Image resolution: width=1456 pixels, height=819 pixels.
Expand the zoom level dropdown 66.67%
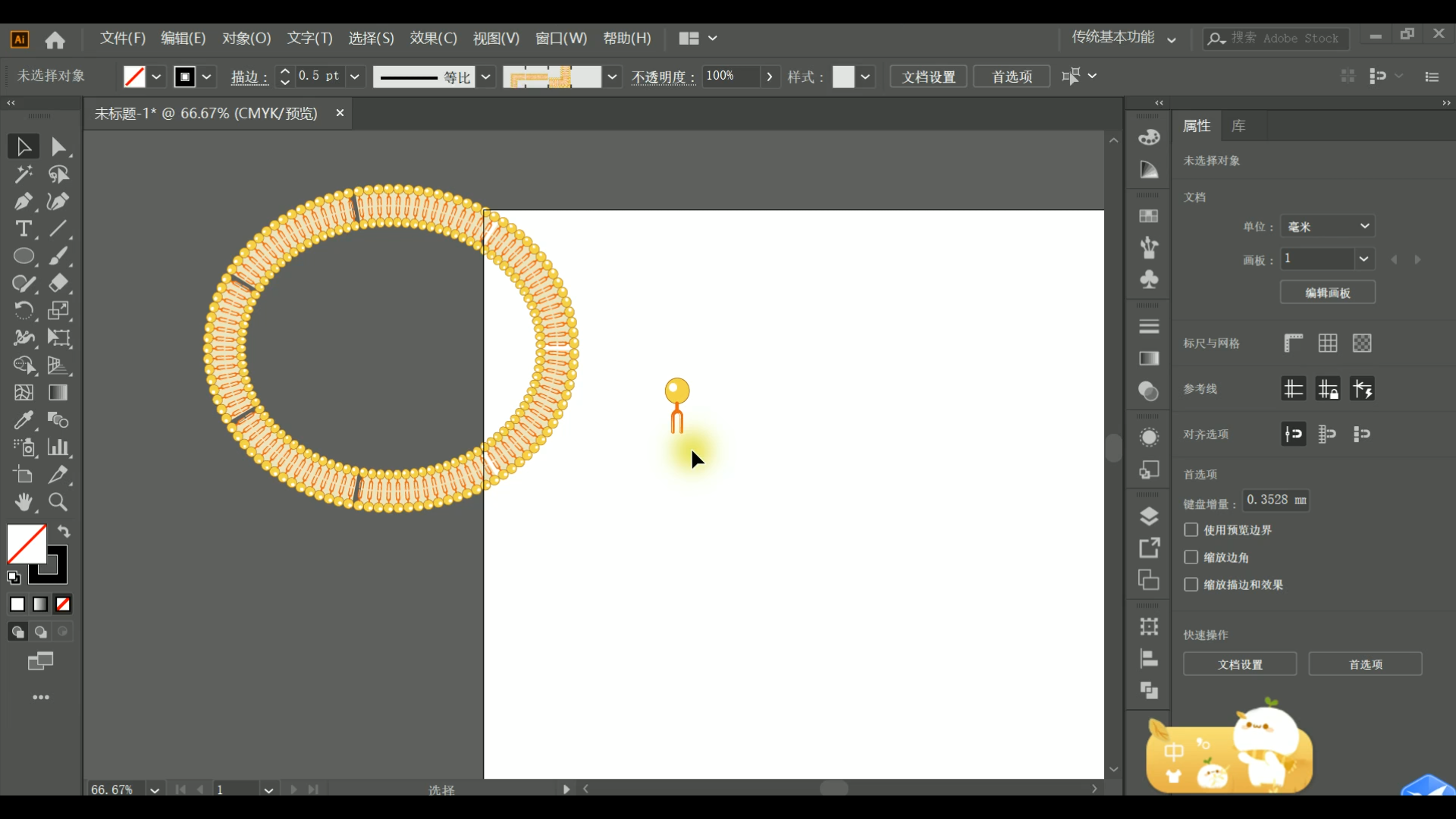click(x=155, y=789)
